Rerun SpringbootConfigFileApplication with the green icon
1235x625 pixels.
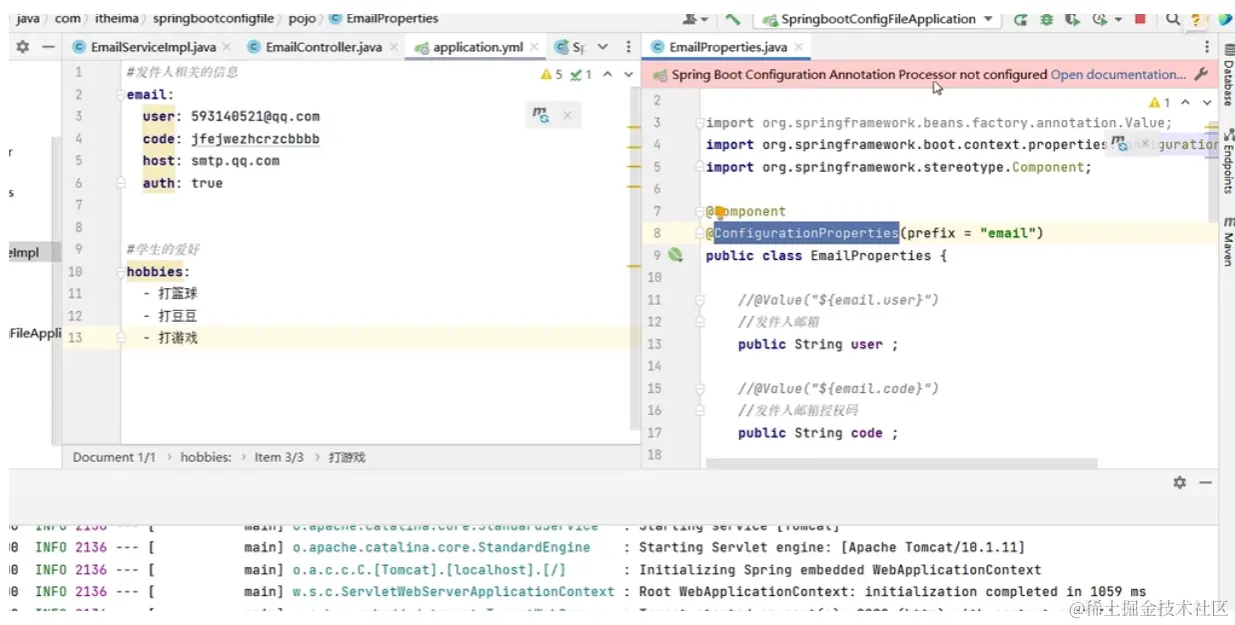tap(1020, 19)
